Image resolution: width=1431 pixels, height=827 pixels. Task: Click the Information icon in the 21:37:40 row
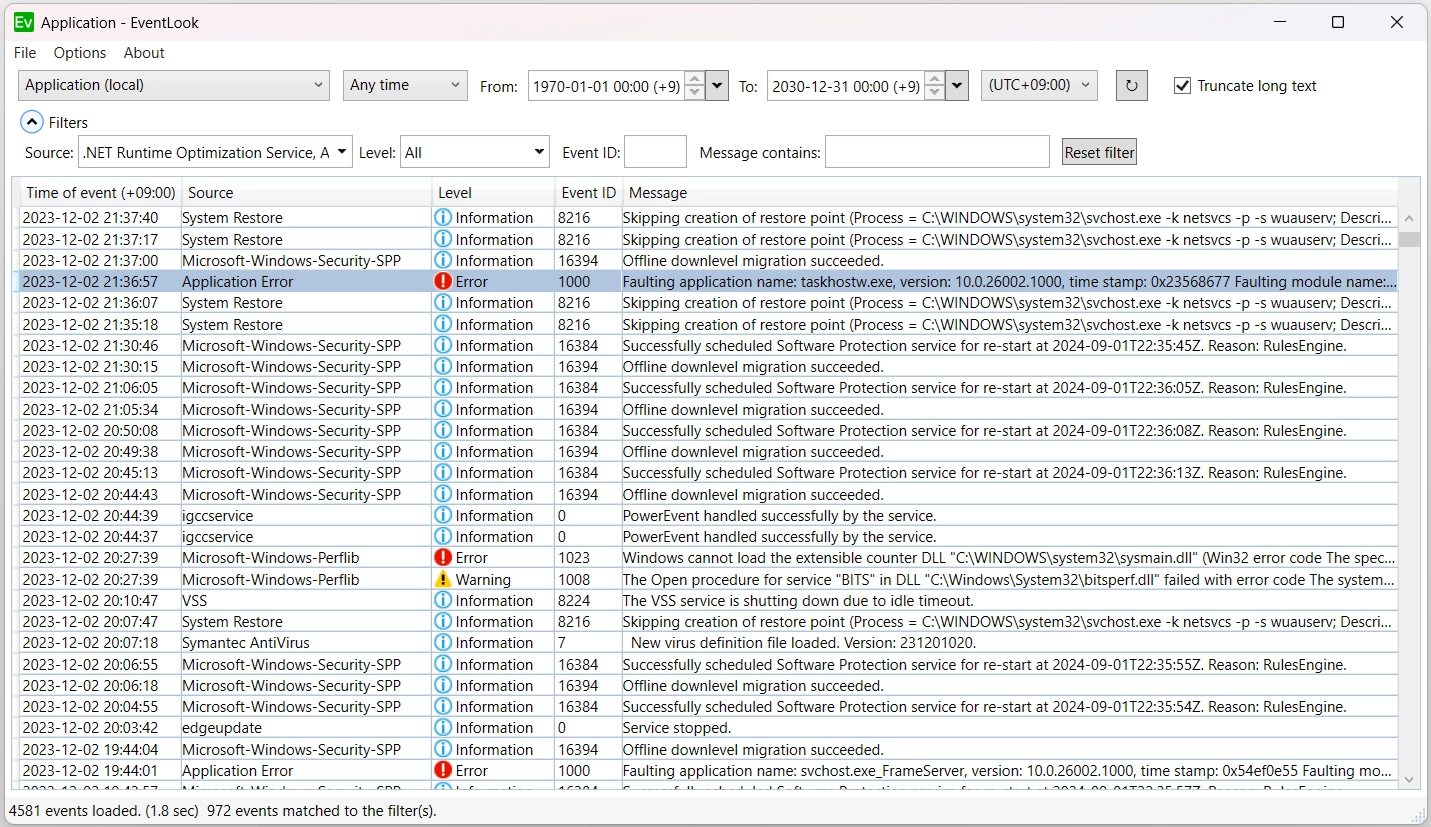click(x=443, y=218)
